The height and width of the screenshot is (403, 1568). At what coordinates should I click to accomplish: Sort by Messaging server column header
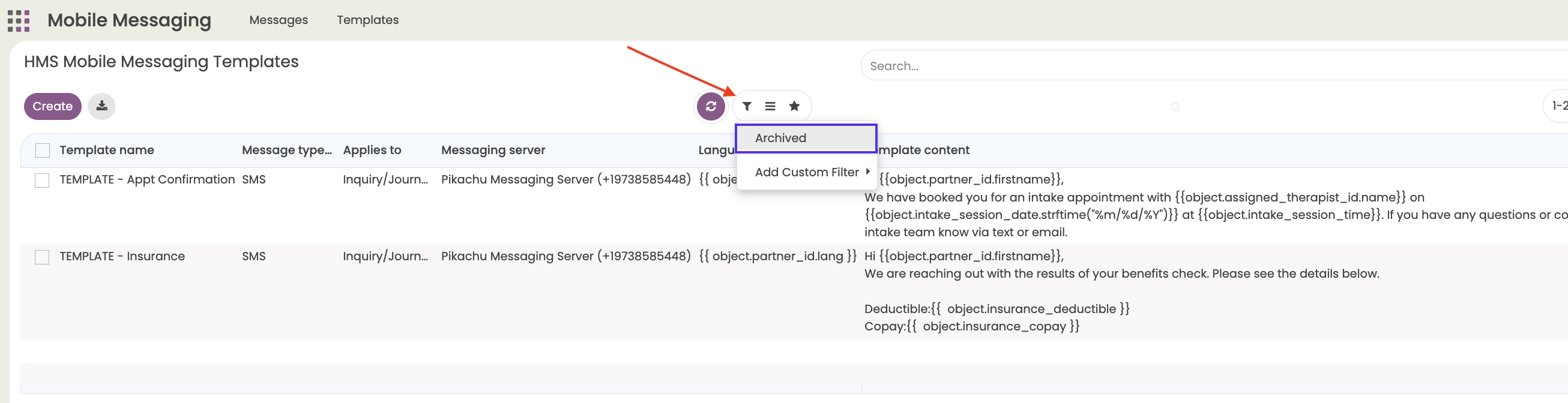point(492,150)
